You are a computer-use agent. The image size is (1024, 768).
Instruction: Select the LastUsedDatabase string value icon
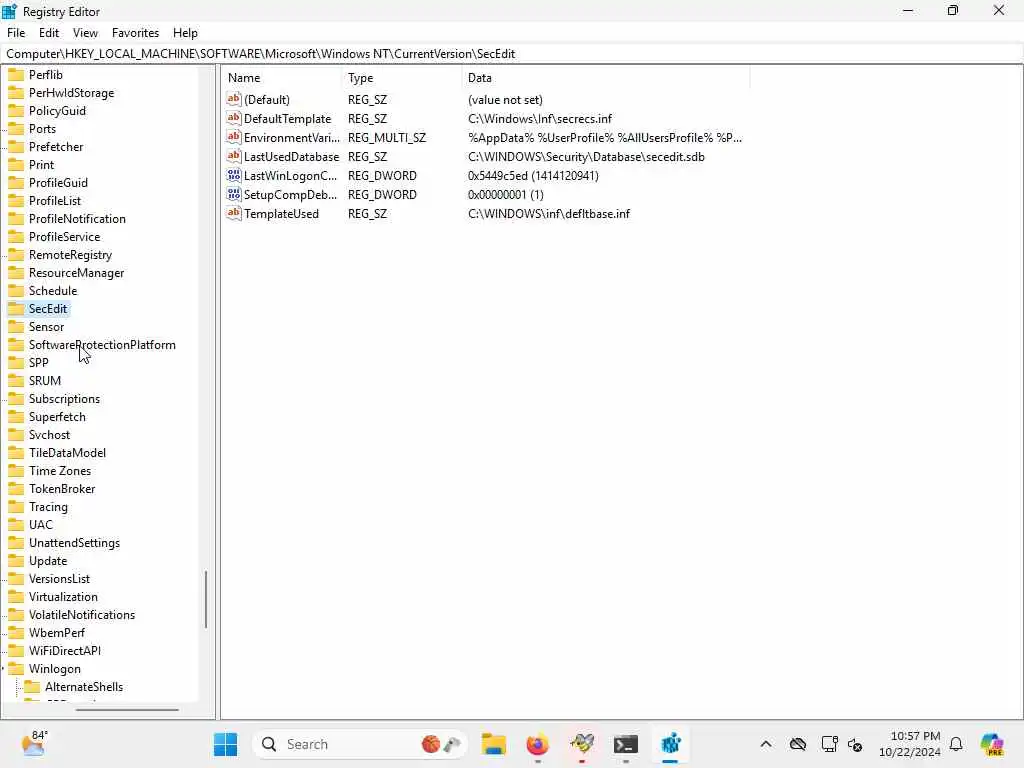point(234,156)
